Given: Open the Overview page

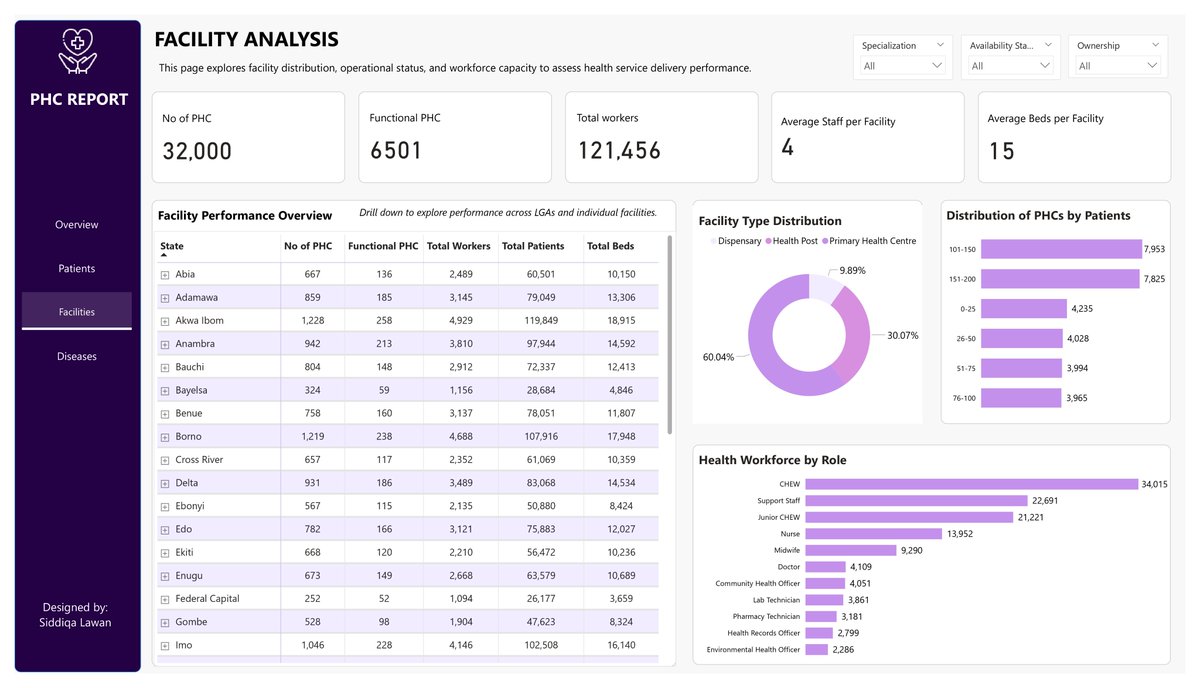Looking at the screenshot, I should 77,225.
